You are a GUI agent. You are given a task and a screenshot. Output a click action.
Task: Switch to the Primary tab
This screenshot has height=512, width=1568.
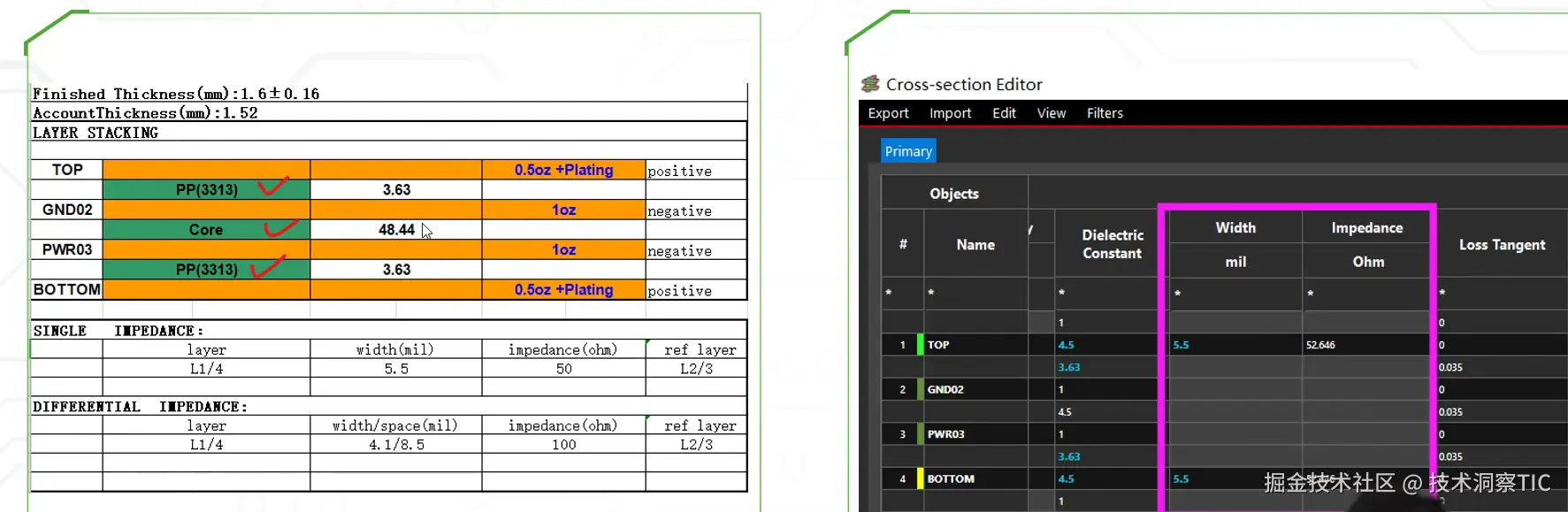(908, 151)
